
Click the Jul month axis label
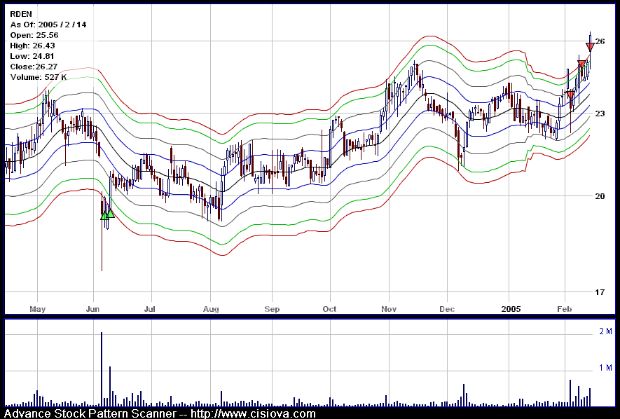pyautogui.click(x=149, y=309)
